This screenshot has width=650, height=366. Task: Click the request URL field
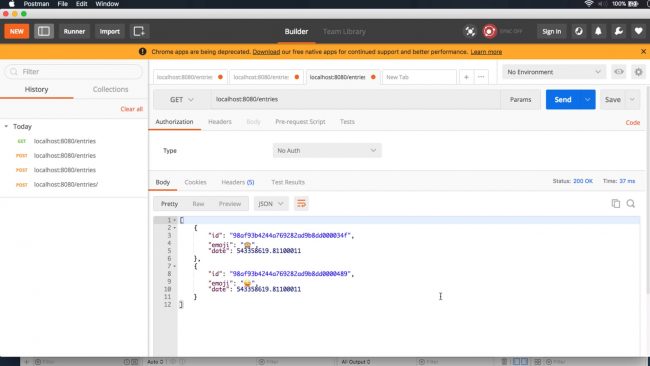pyautogui.click(x=355, y=99)
